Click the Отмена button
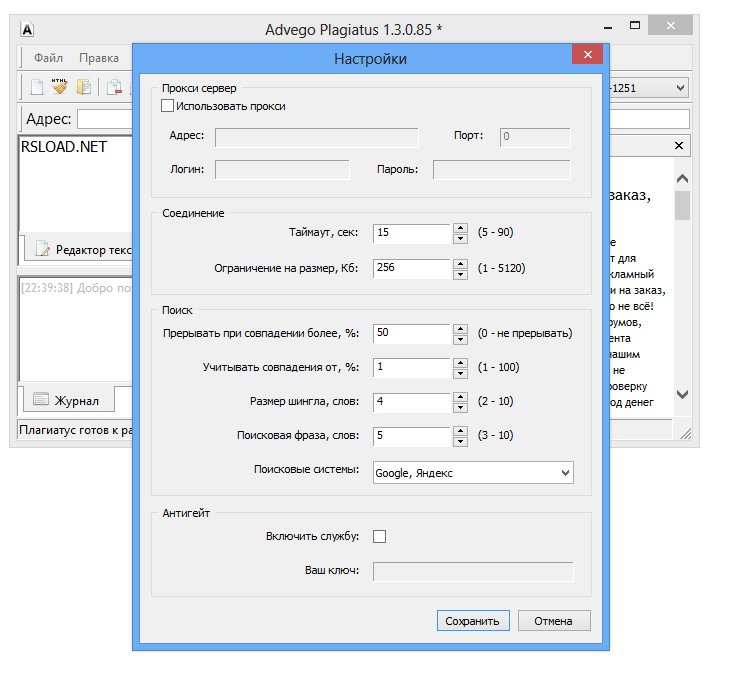The height and width of the screenshot is (680, 736). click(554, 621)
